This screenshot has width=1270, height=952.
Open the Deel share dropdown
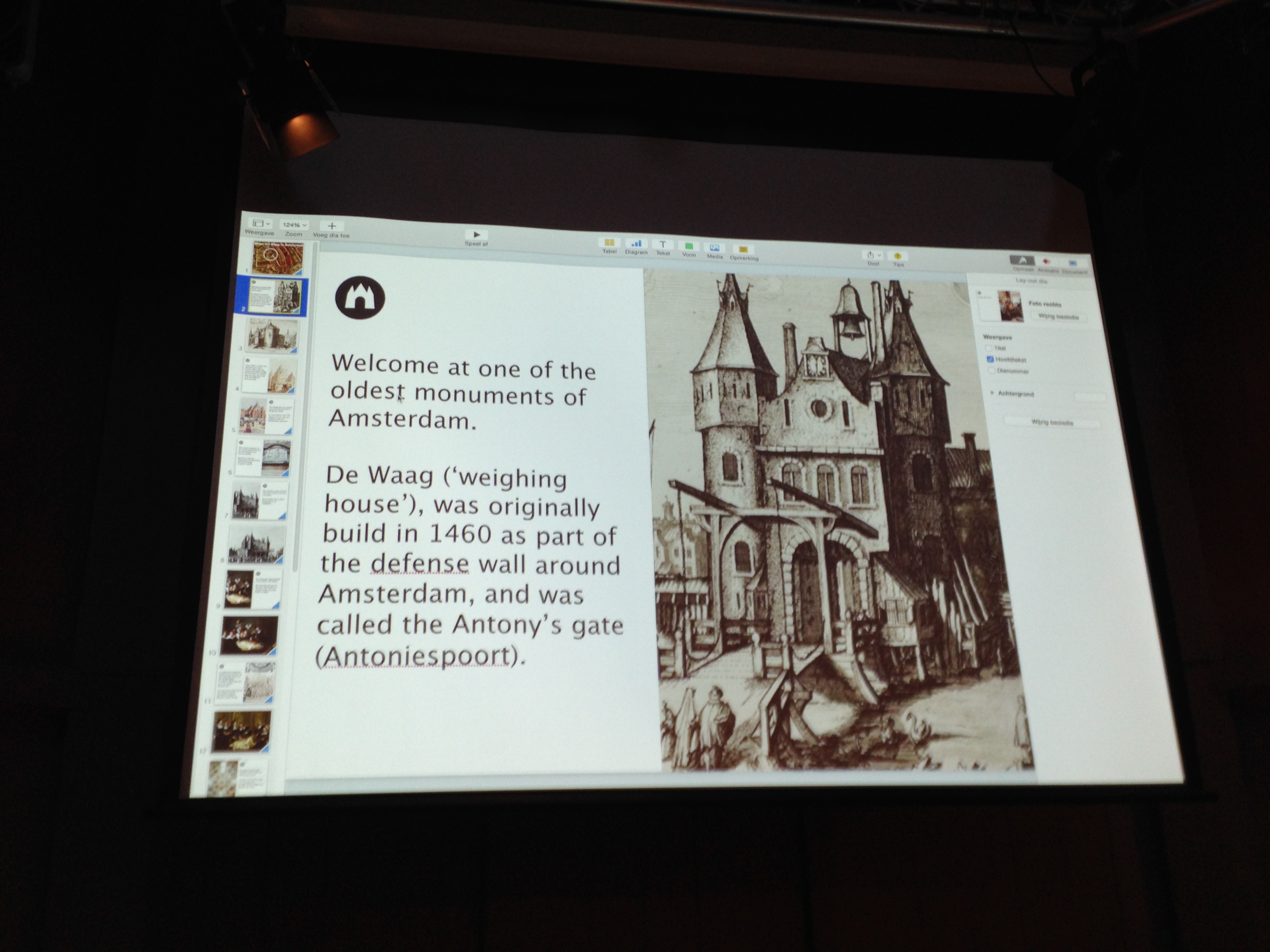point(873,255)
